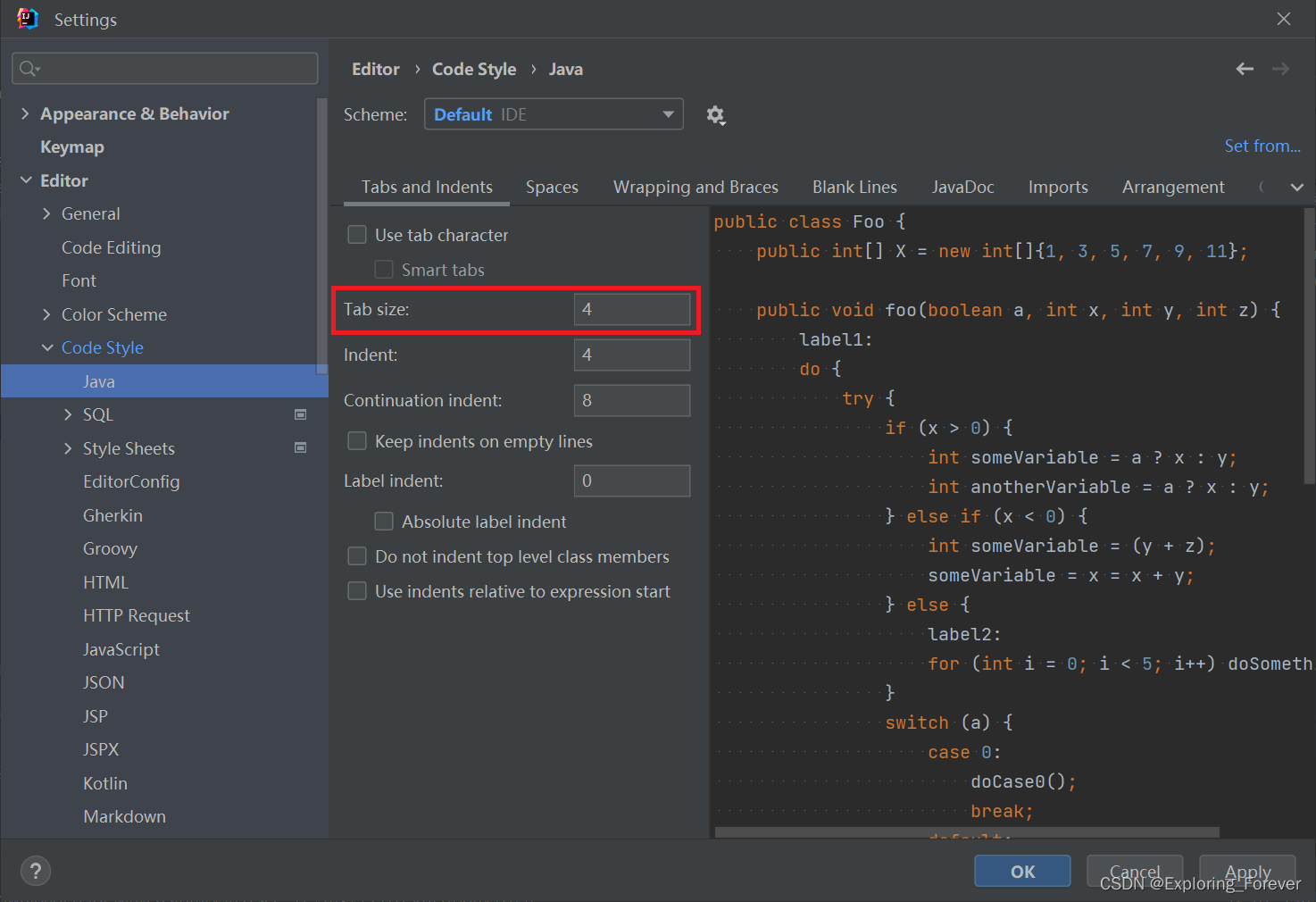The image size is (1316, 902).
Task: Click the Indent value field
Action: click(632, 355)
